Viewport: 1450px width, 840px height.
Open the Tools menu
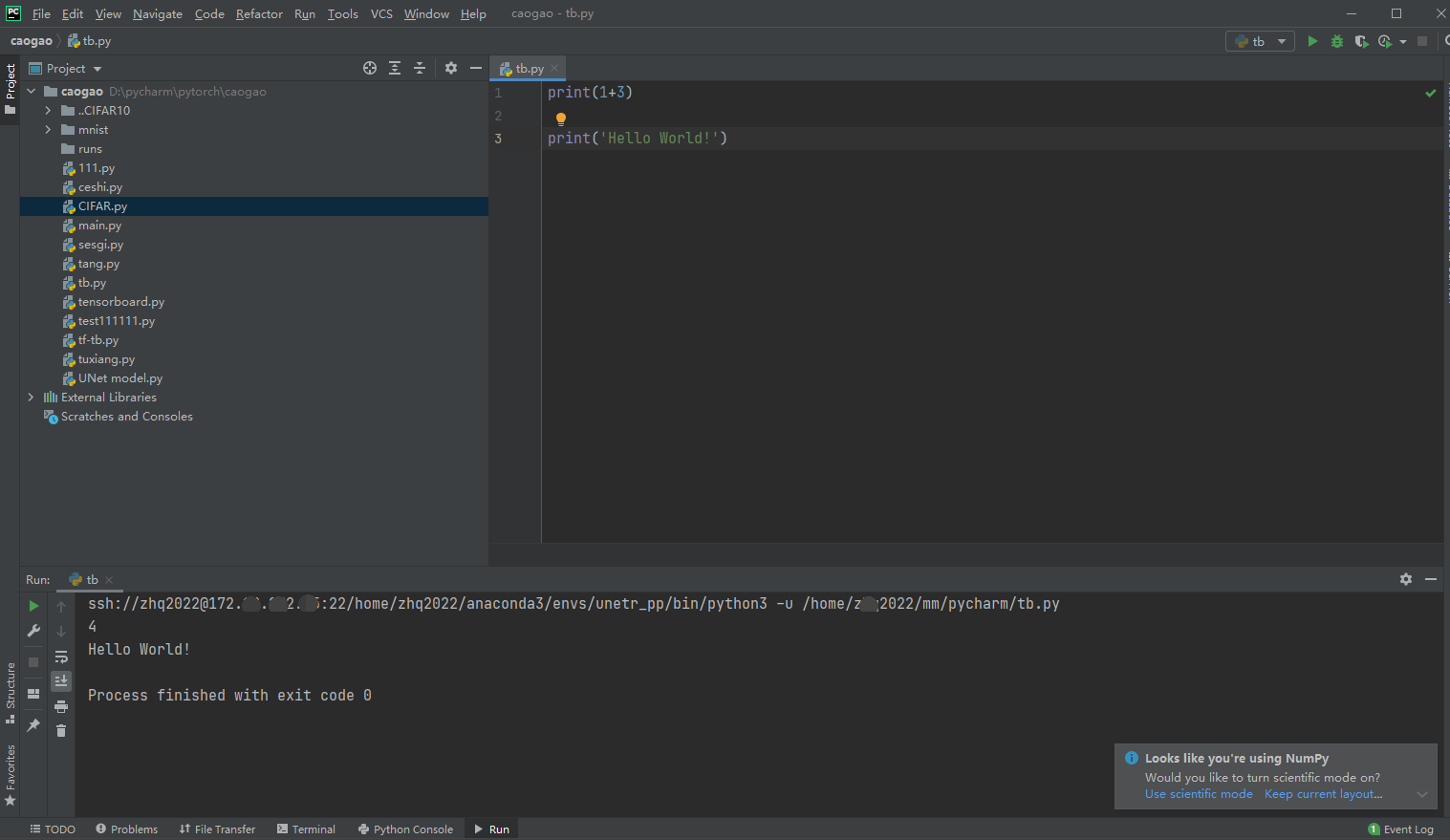[x=342, y=13]
